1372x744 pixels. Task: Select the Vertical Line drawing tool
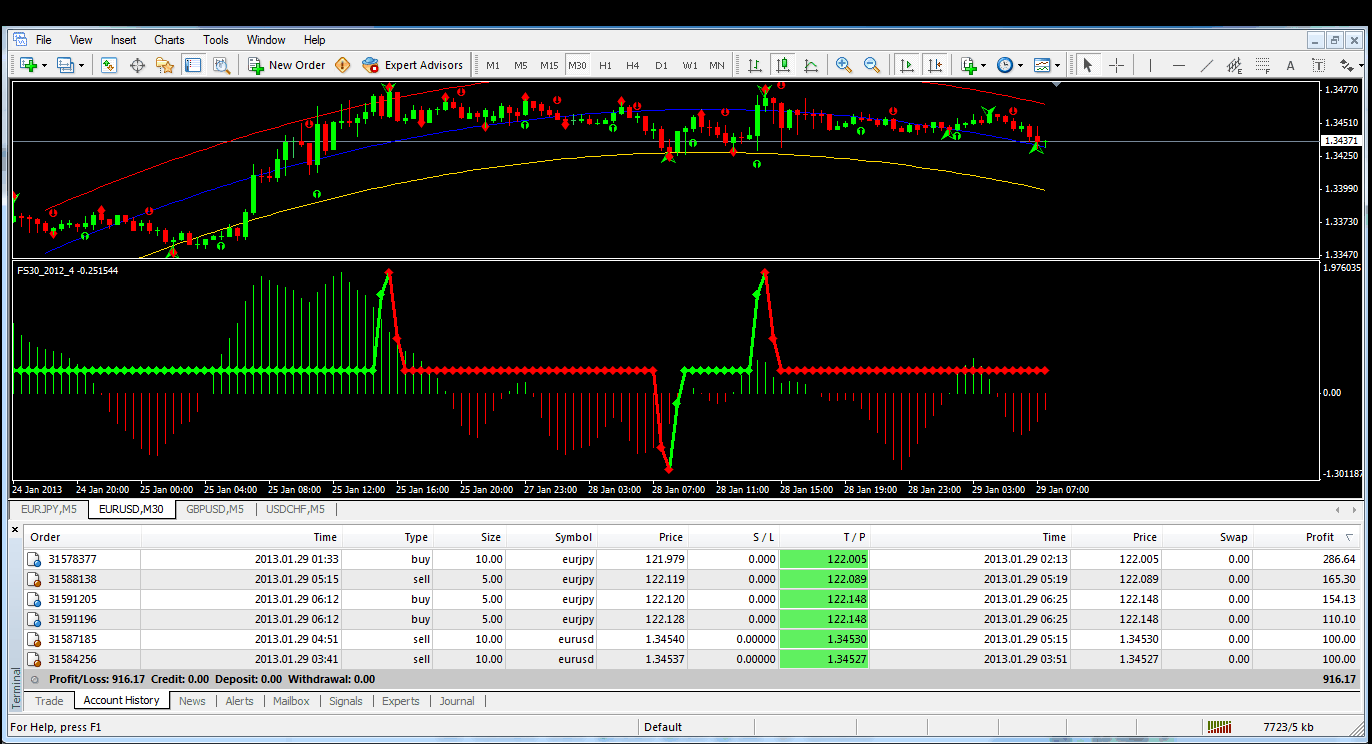tap(1150, 65)
